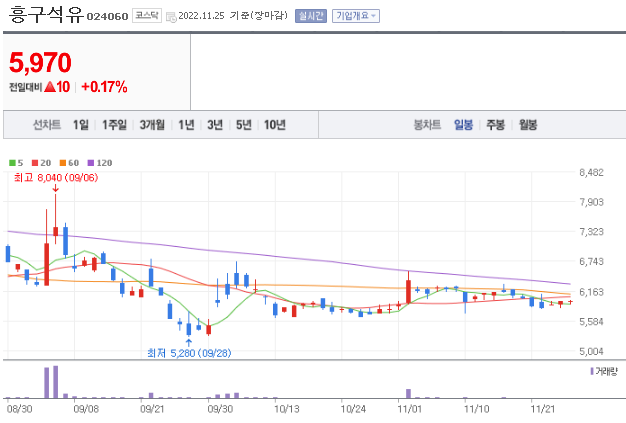The width and height of the screenshot is (626, 423).
Task: Click the 11/01 date axis label
Action: [409, 409]
